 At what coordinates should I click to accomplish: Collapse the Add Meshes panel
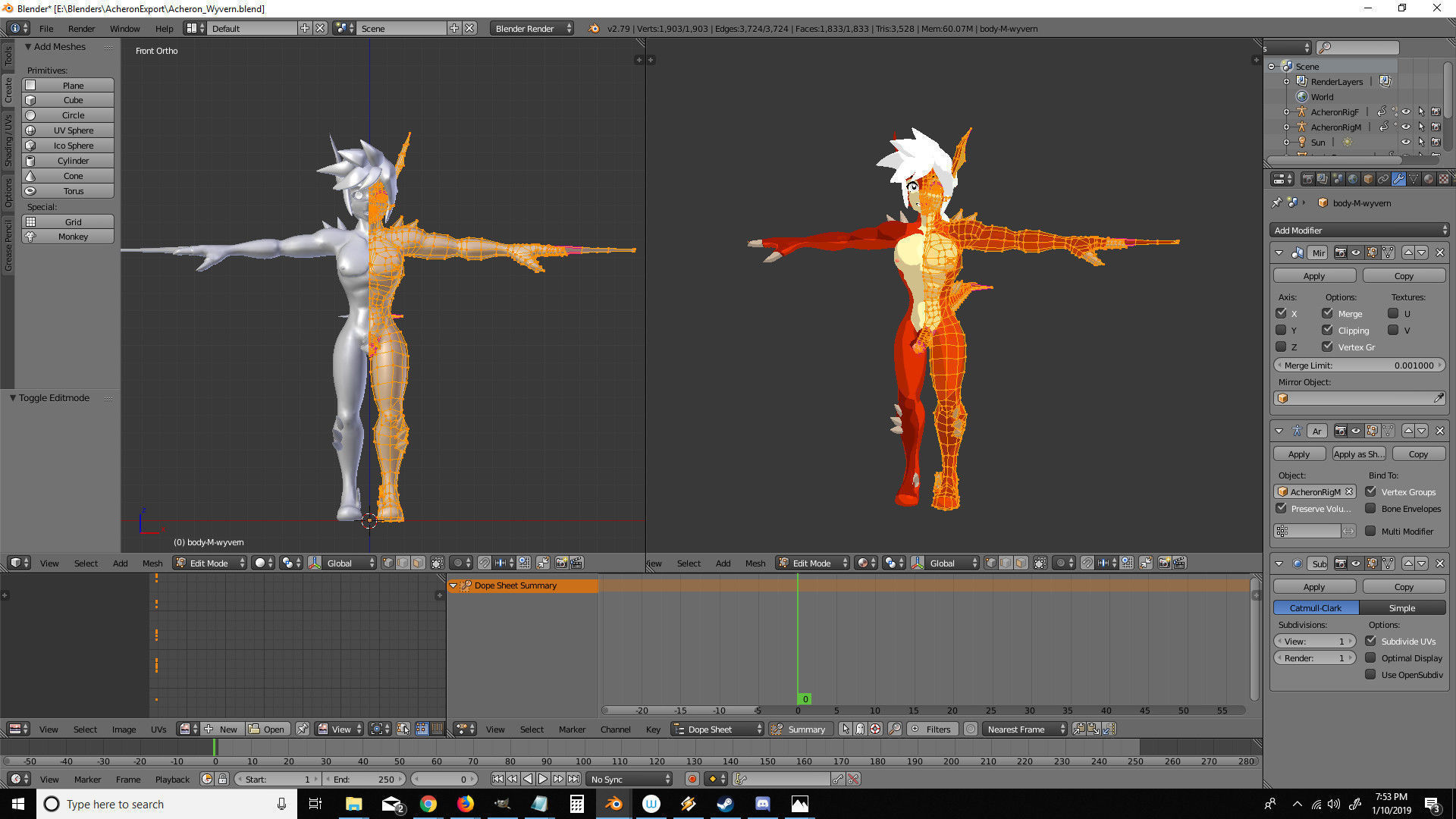(x=28, y=46)
